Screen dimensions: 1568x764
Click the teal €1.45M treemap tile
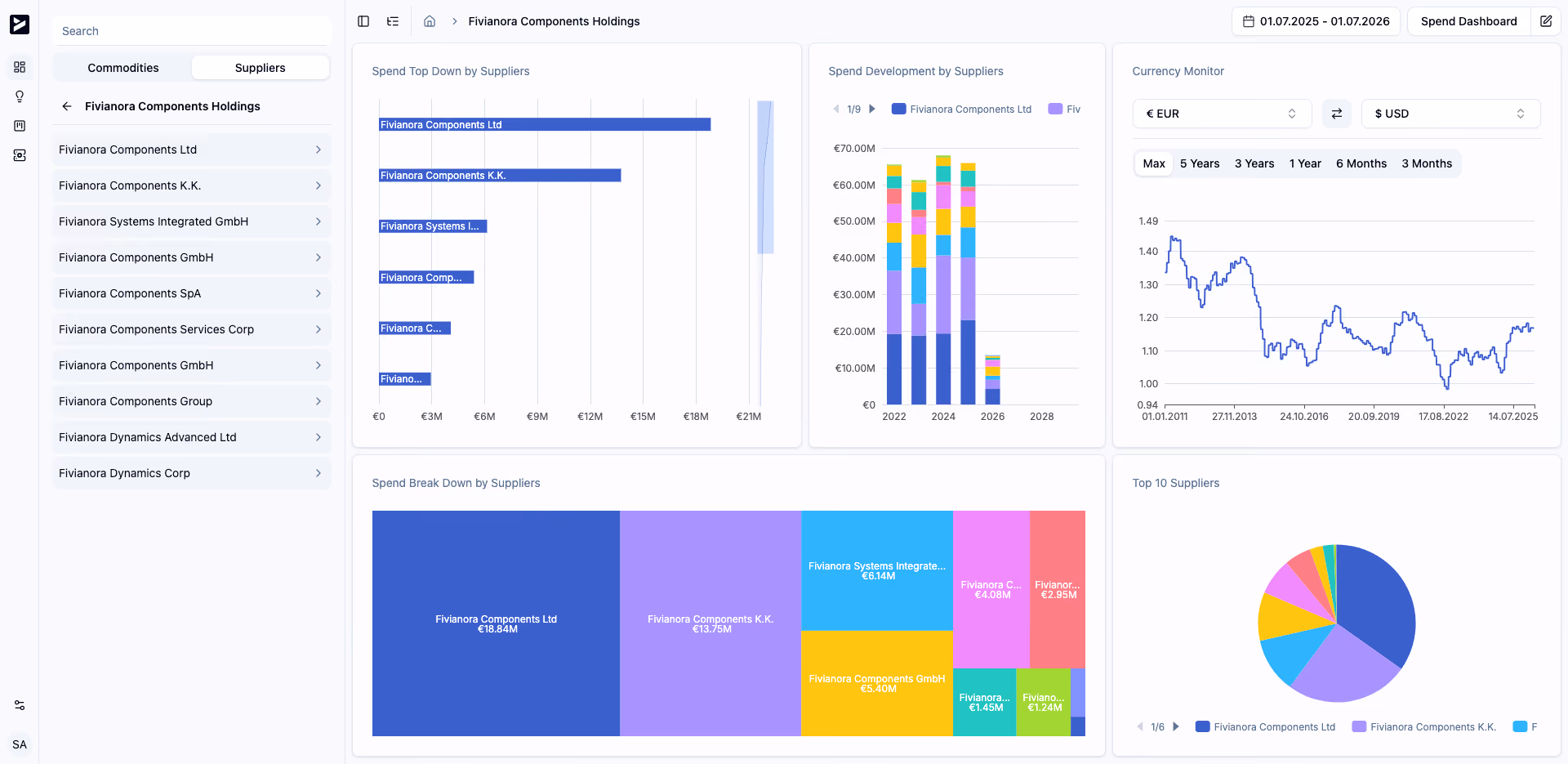coord(985,702)
